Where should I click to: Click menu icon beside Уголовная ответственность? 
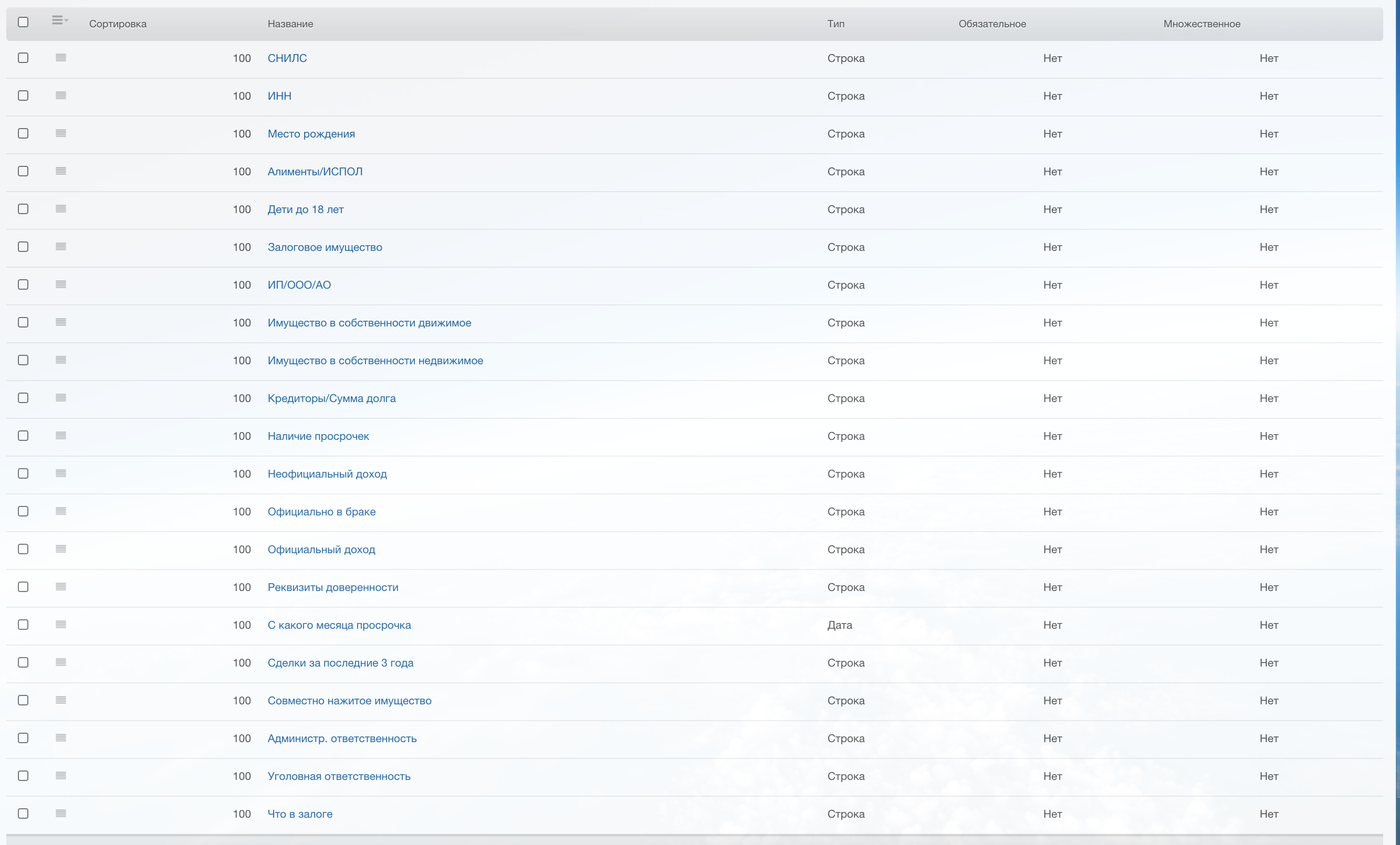pos(61,775)
